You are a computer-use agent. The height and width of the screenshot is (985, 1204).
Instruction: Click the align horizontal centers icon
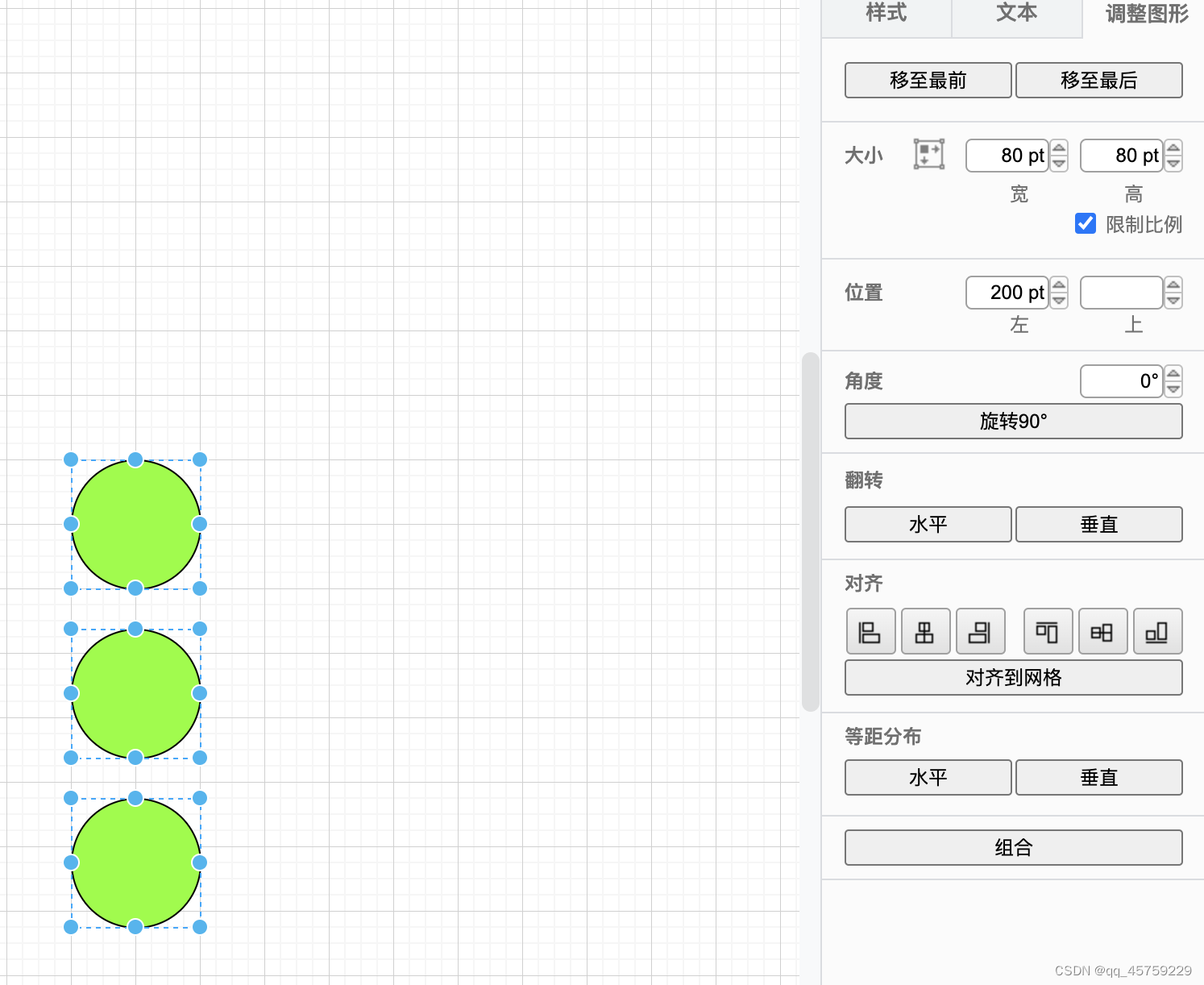pos(925,631)
